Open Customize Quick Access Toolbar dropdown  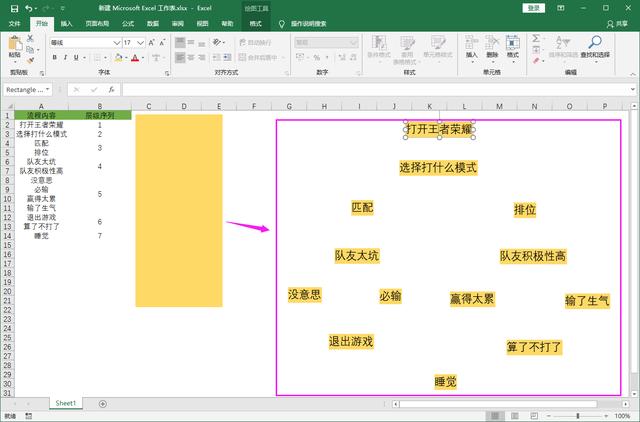[x=62, y=8]
